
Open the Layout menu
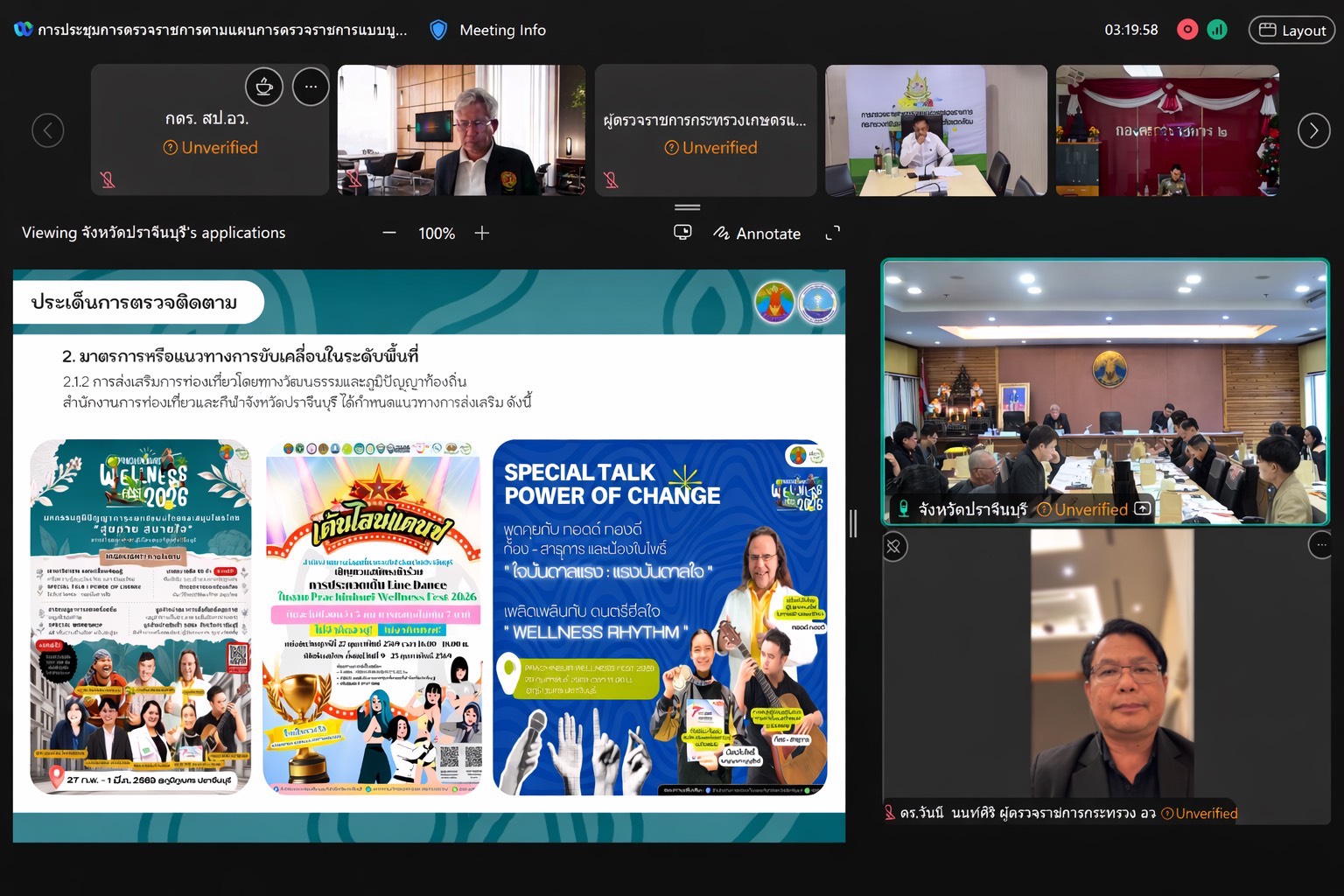[1292, 30]
